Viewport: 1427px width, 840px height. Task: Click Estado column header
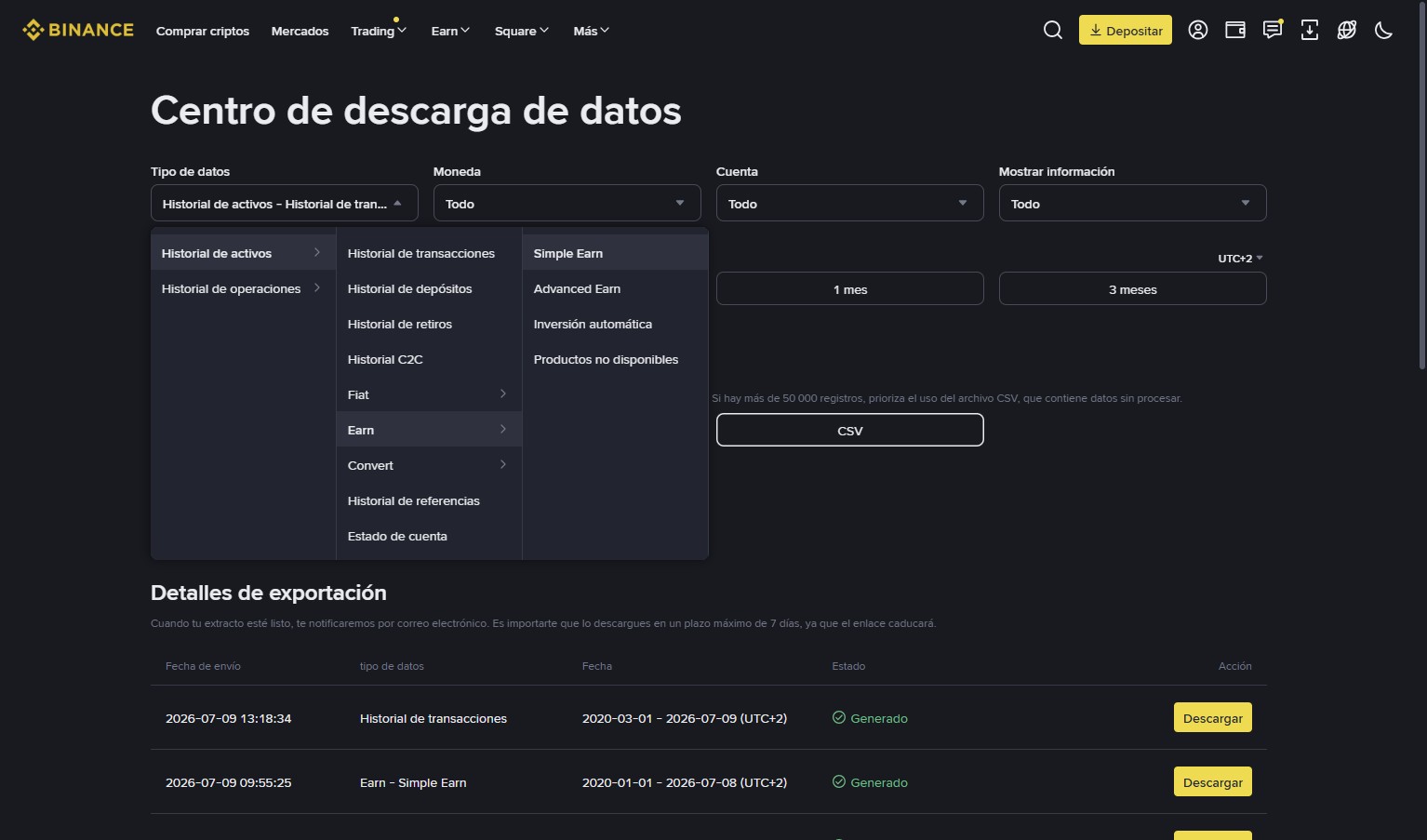coord(848,666)
